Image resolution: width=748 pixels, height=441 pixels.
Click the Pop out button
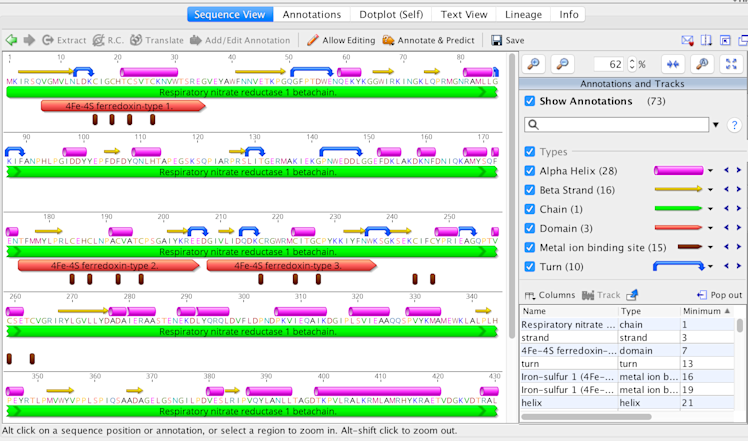tap(719, 295)
